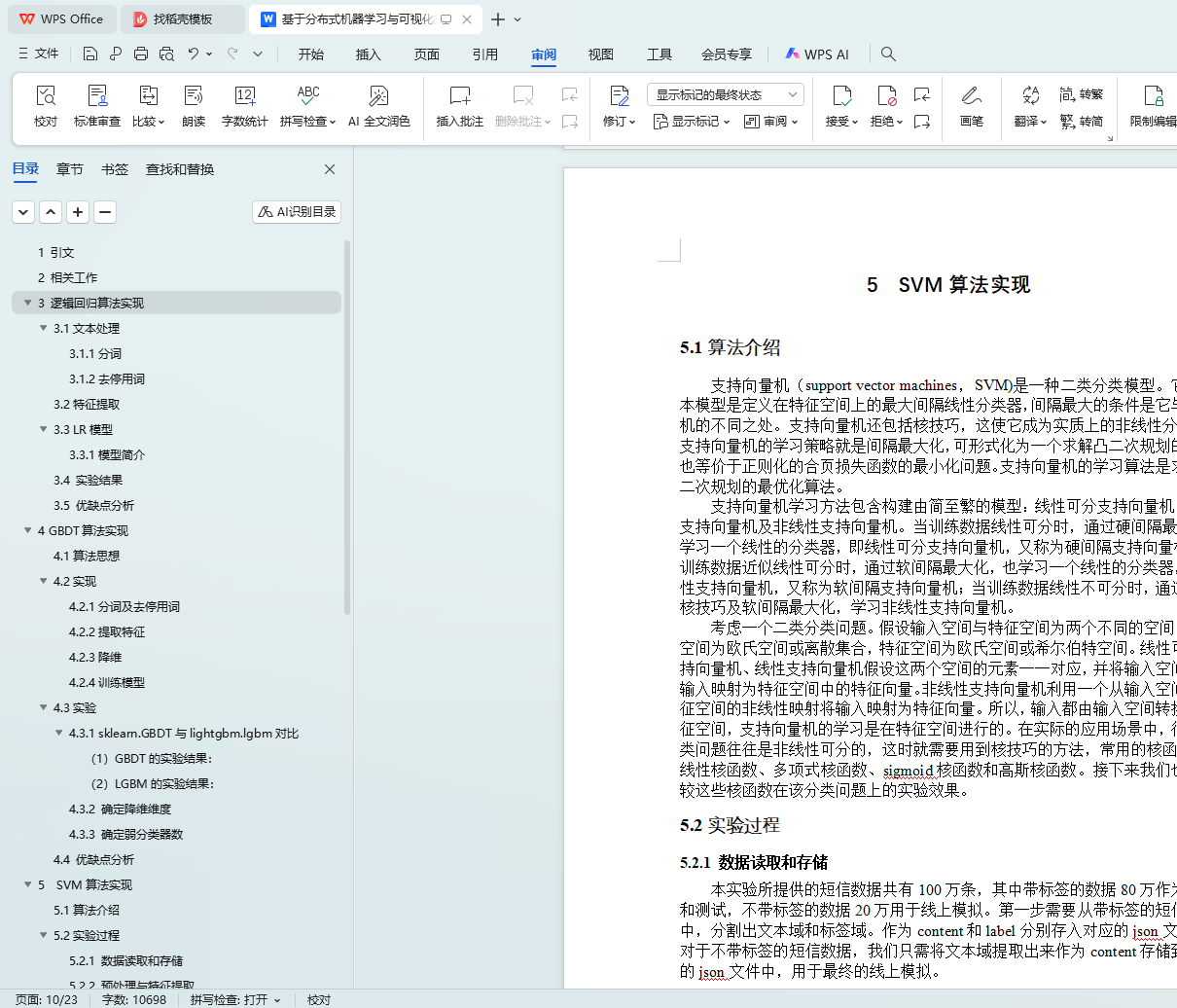Image resolution: width=1177 pixels, height=1008 pixels.
Task: Jump to 4.2.3 降维 heading
Action: pyautogui.click(x=95, y=657)
